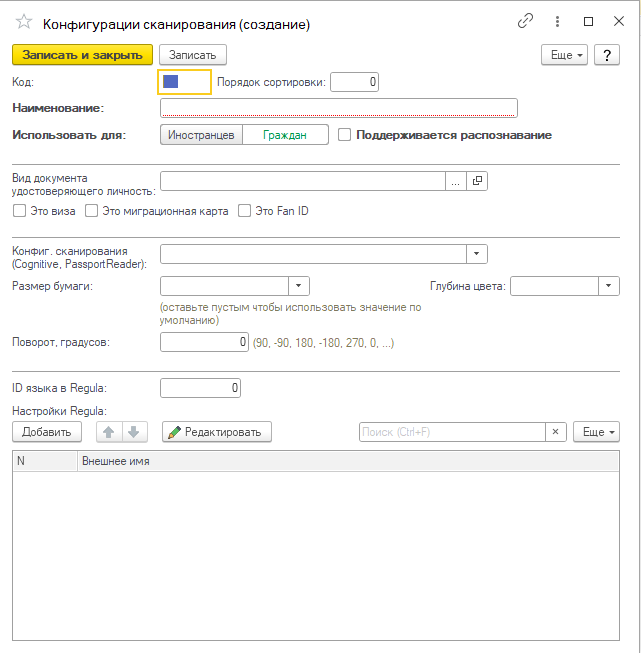This screenshot has height=653, width=641.
Task: Expand Размер бумаги dropdown
Action: pos(299,286)
